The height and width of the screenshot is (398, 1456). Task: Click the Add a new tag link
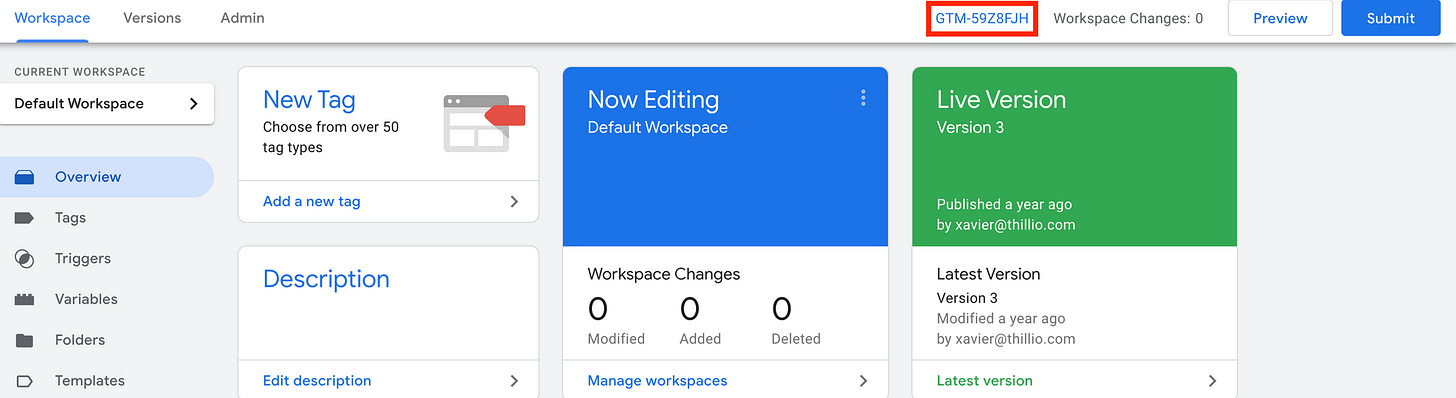312,201
